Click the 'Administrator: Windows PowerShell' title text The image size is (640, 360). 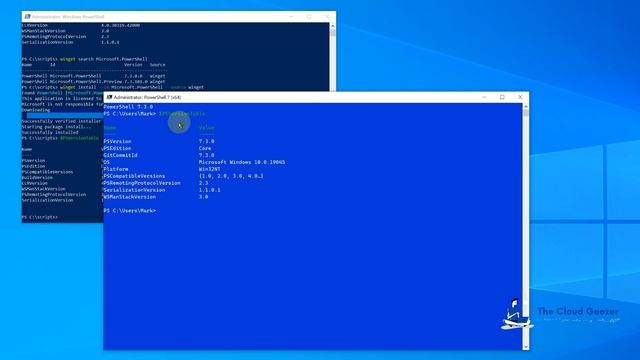coord(68,17)
